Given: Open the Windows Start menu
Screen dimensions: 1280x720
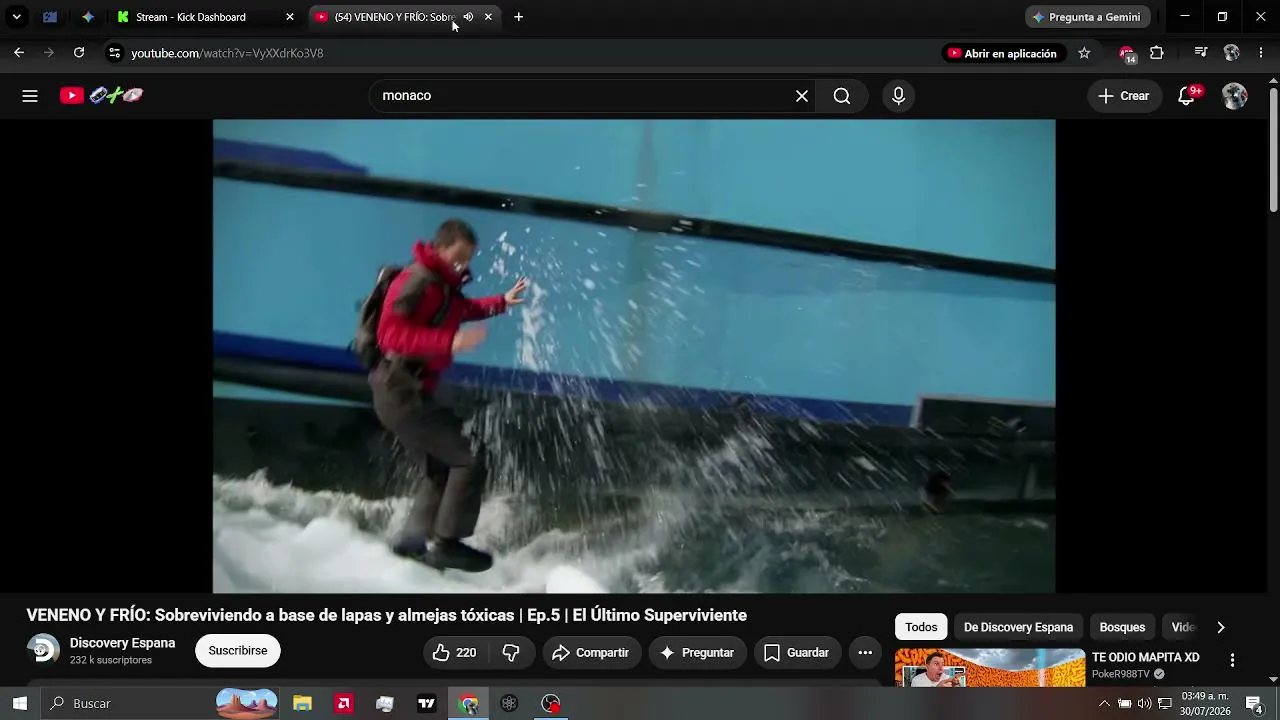Looking at the screenshot, I should tap(20, 704).
